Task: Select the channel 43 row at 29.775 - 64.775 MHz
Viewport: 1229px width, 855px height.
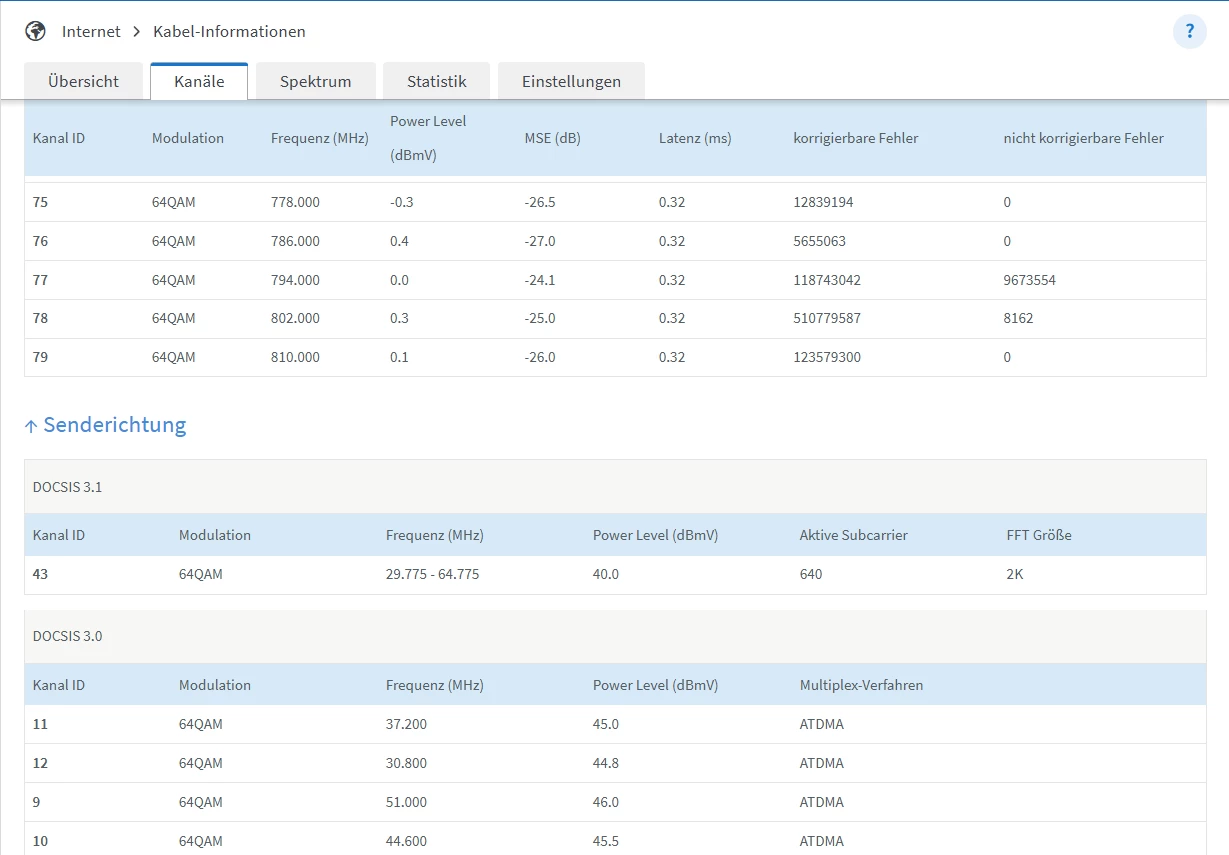Action: click(614, 575)
